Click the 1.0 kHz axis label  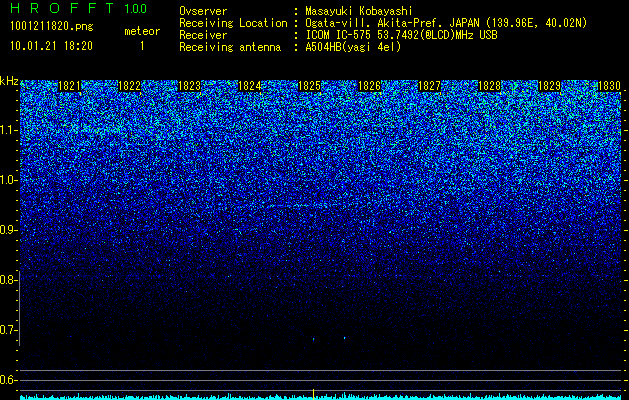click(x=7, y=180)
